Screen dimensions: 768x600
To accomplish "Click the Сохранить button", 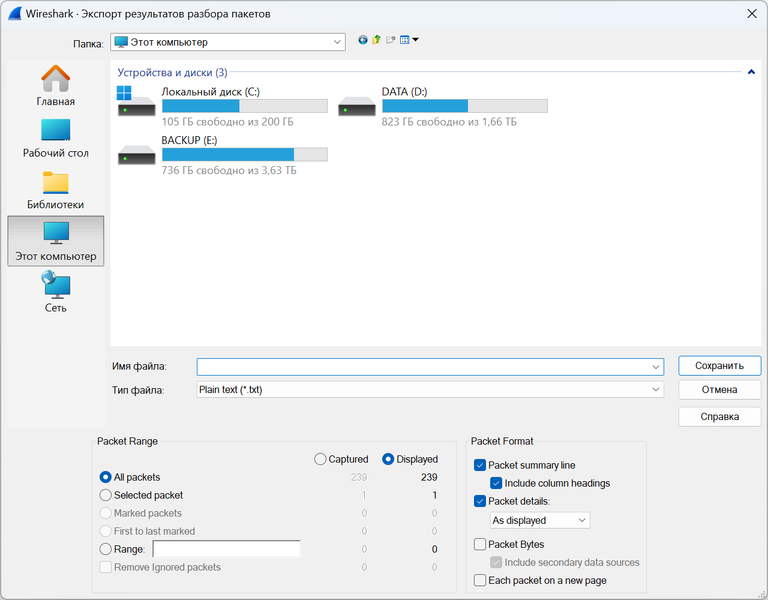I will [720, 366].
